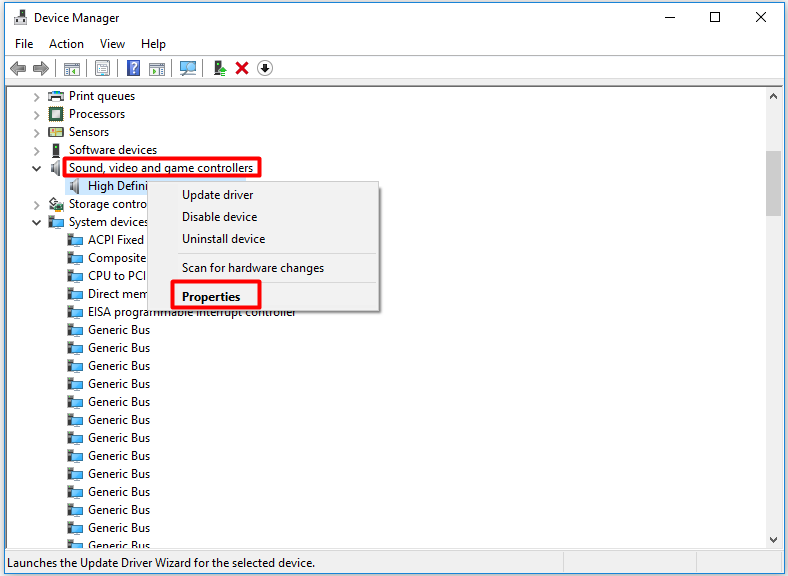Click the printer icon beside Print queues

56,96
